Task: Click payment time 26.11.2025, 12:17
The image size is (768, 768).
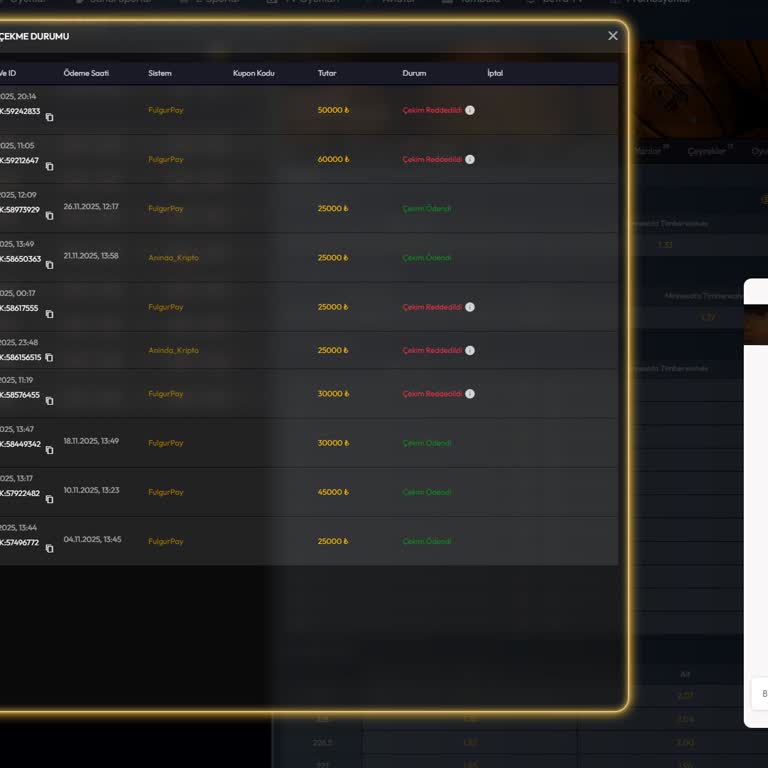Action: (91, 207)
